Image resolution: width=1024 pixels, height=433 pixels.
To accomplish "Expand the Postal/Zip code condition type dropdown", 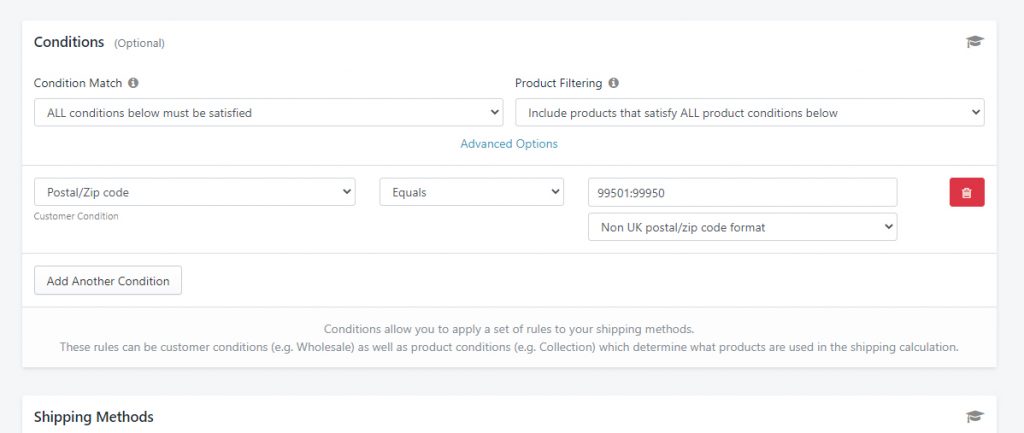I will (195, 192).
